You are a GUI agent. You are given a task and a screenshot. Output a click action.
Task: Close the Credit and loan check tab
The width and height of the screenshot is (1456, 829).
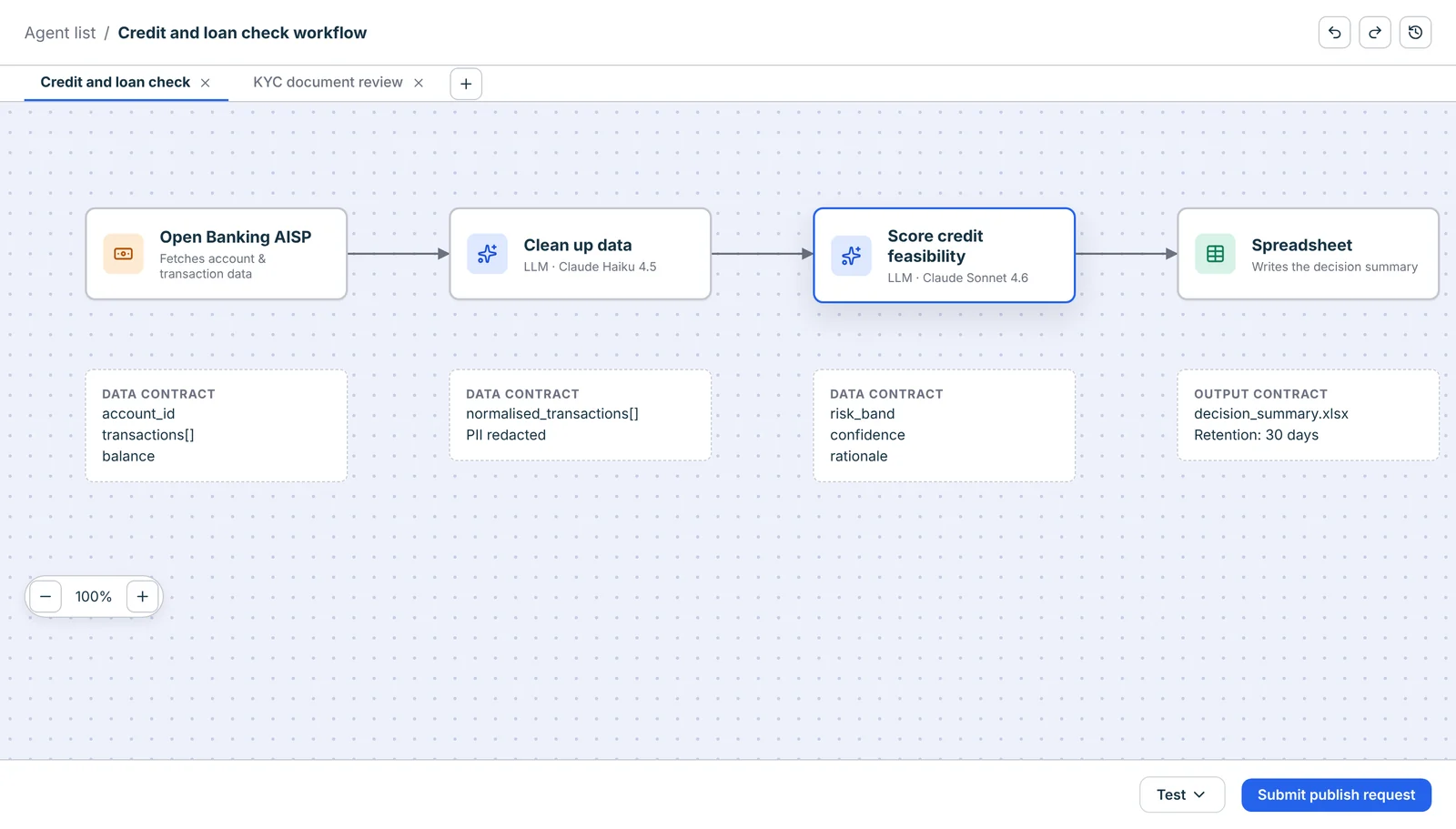206,83
